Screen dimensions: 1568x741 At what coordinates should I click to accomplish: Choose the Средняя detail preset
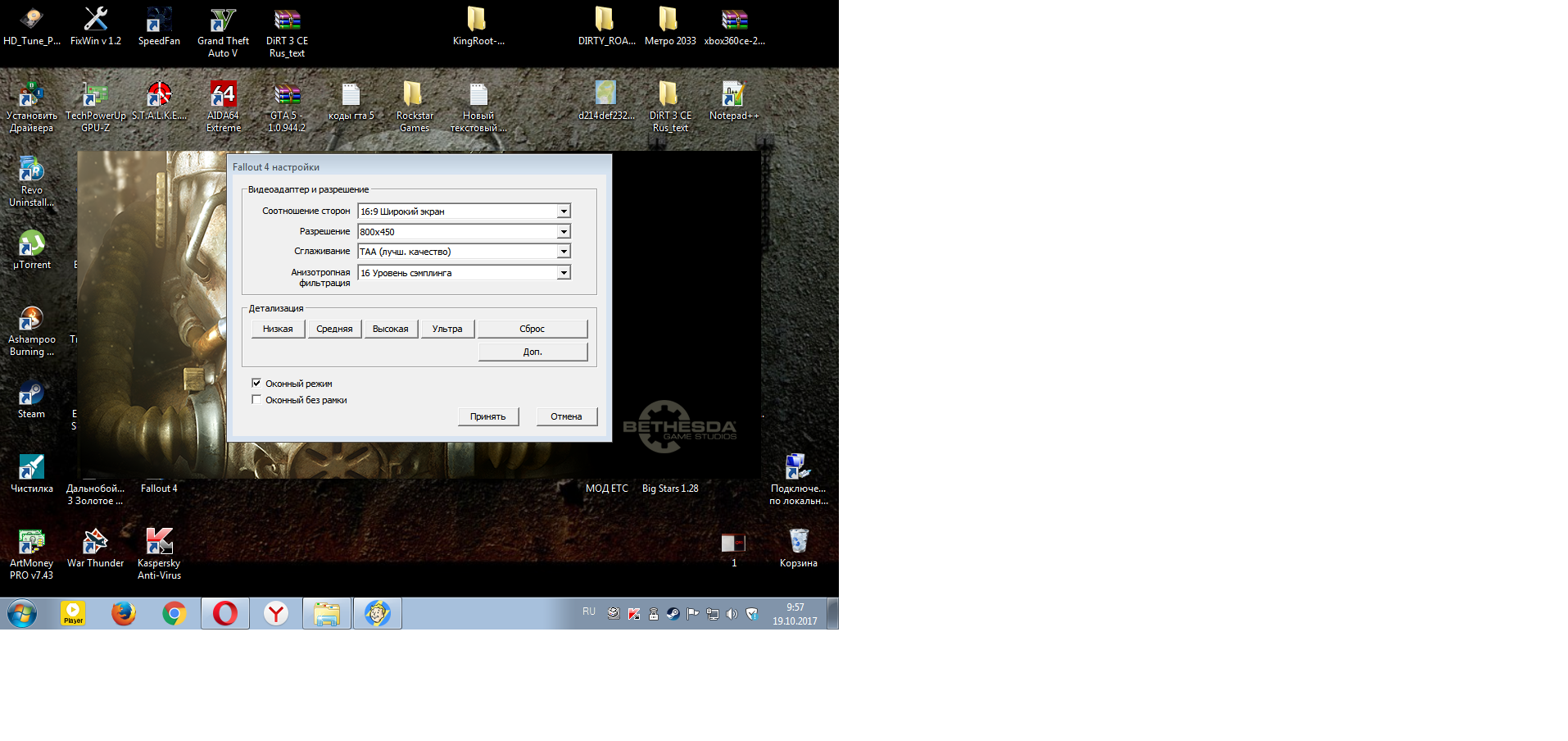[334, 329]
